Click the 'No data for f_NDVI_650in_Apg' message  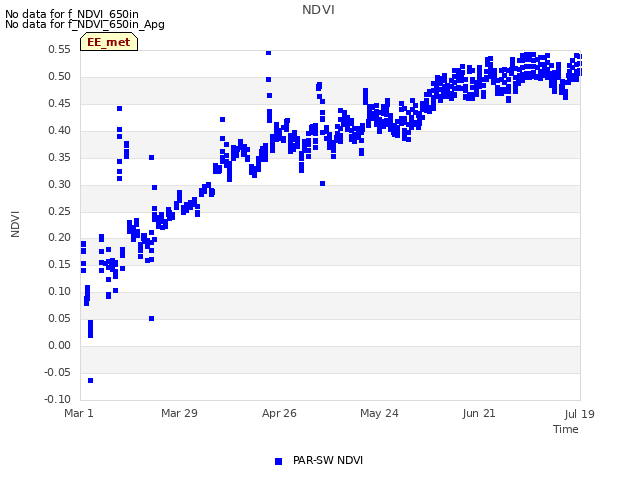[85, 24]
